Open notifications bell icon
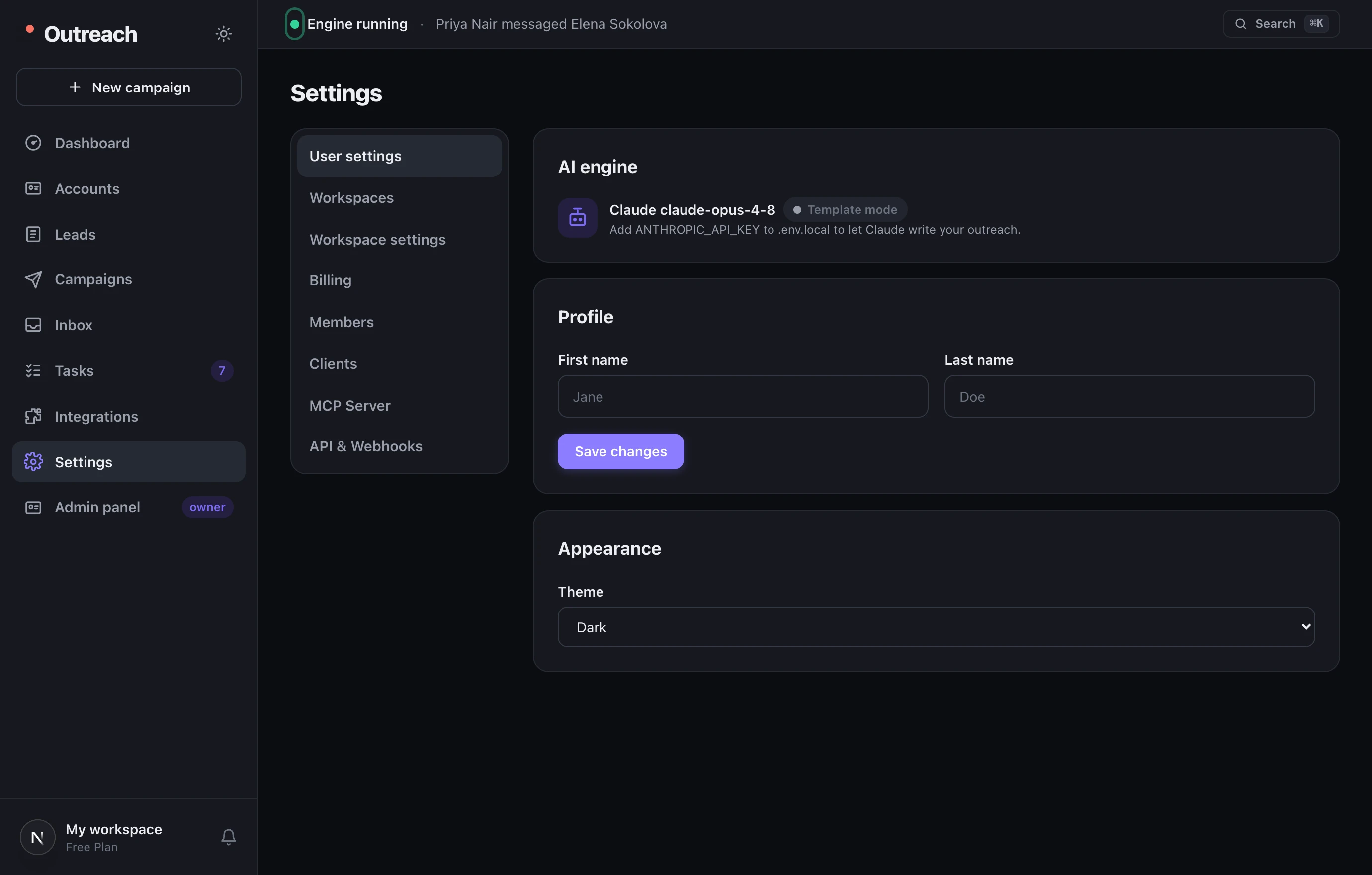The width and height of the screenshot is (1372, 875). 229,837
